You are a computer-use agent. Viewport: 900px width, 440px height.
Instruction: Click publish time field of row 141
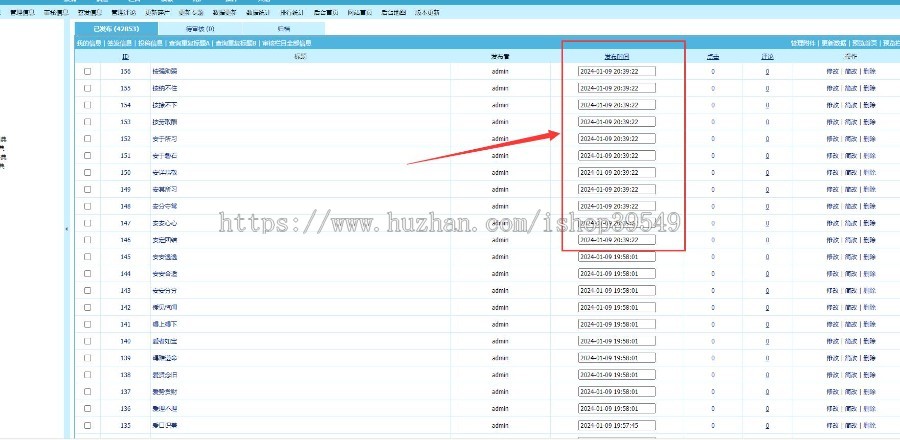(616, 324)
